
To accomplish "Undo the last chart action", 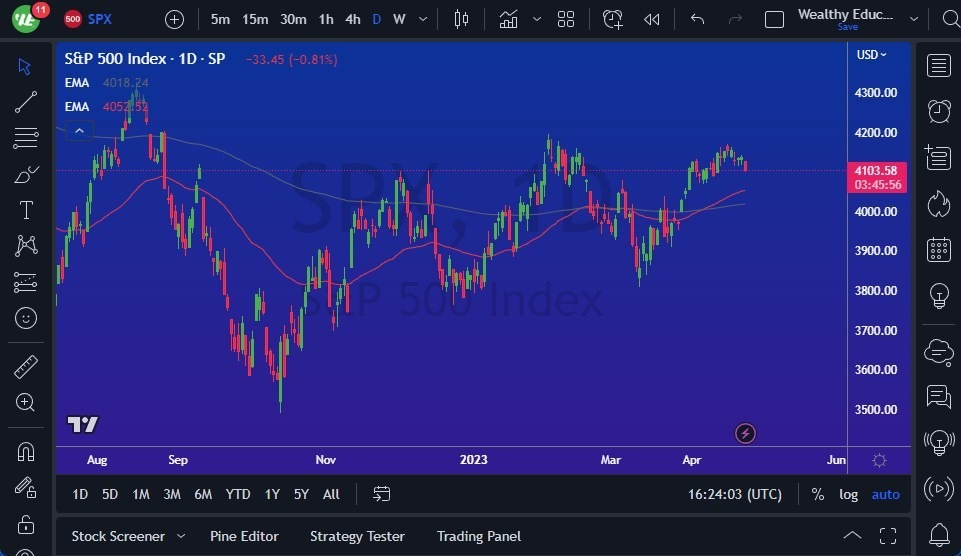I will click(697, 20).
